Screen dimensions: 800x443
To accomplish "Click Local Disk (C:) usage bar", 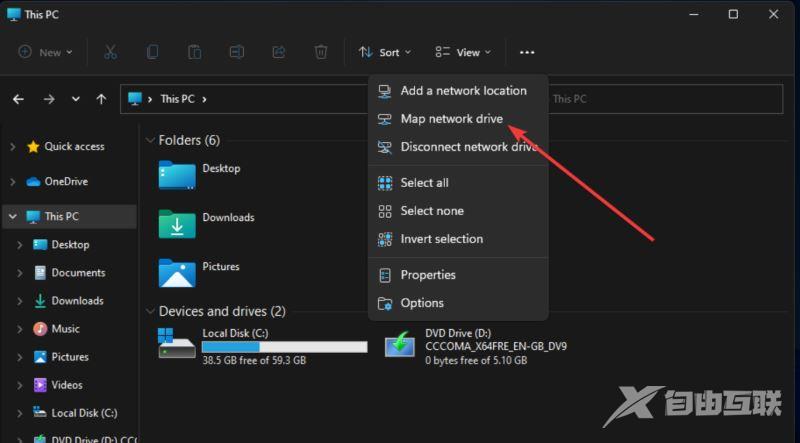I will point(285,347).
